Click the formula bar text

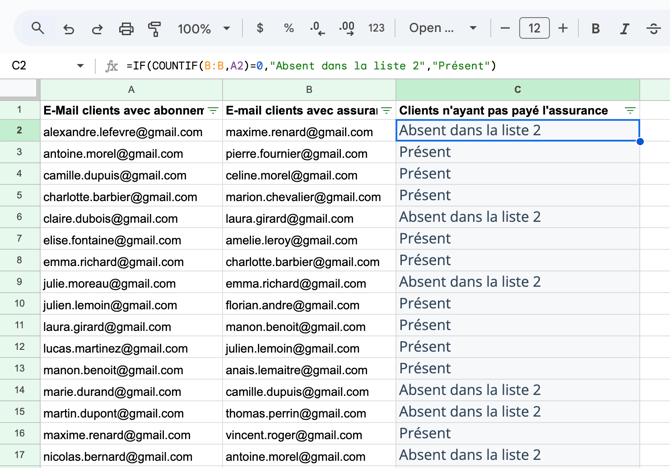coord(311,66)
